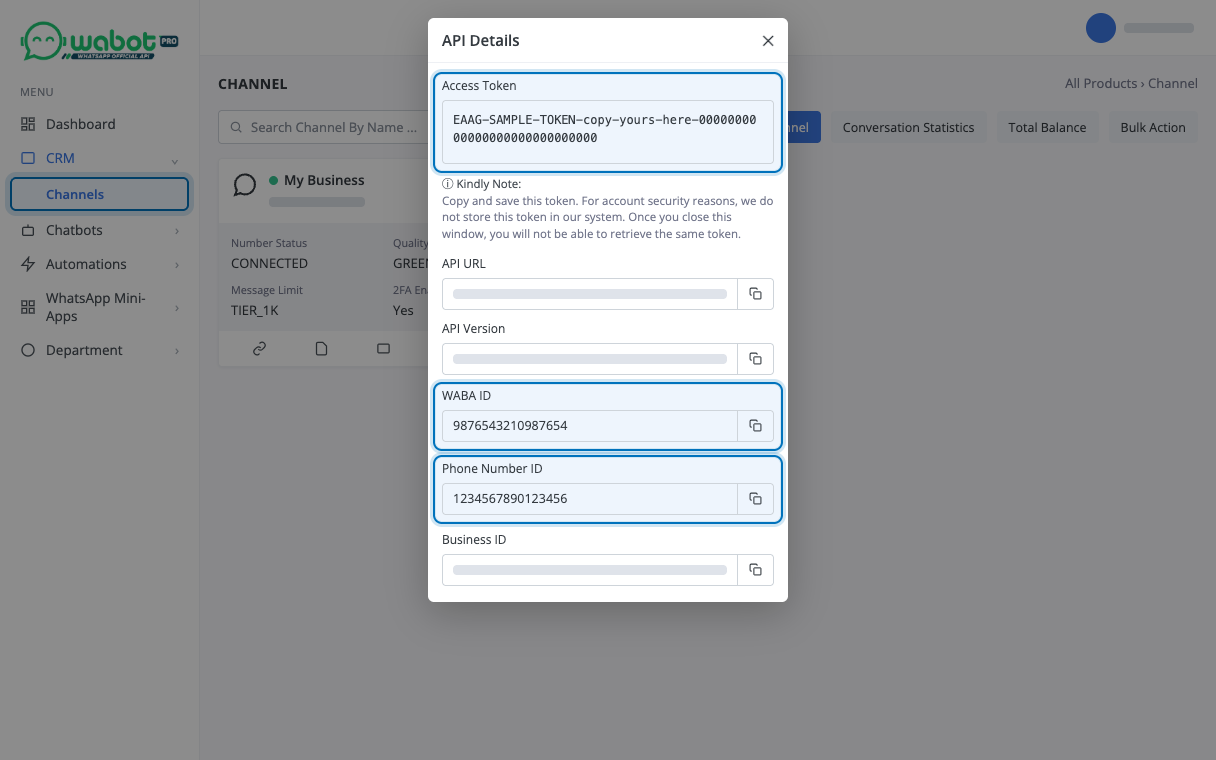The height and width of the screenshot is (760, 1216).
Task: Click the Total Balance button
Action: coord(1047,127)
